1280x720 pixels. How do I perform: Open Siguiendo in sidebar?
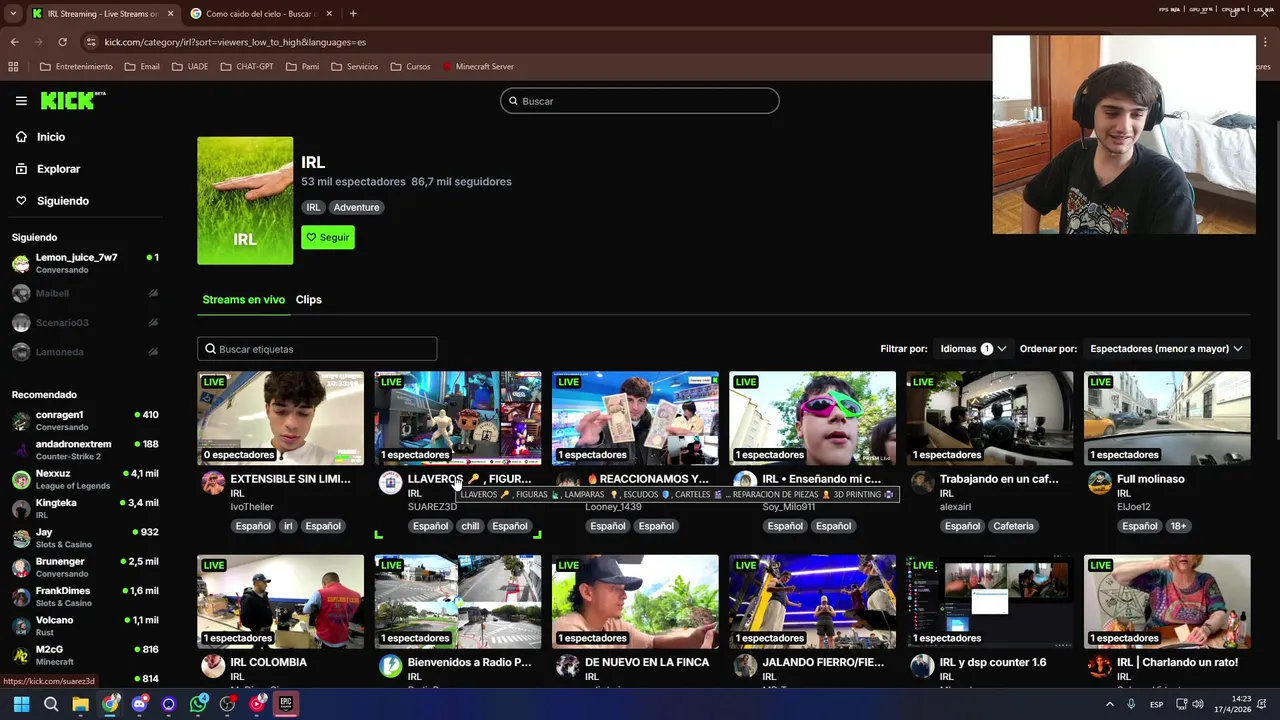pos(62,201)
